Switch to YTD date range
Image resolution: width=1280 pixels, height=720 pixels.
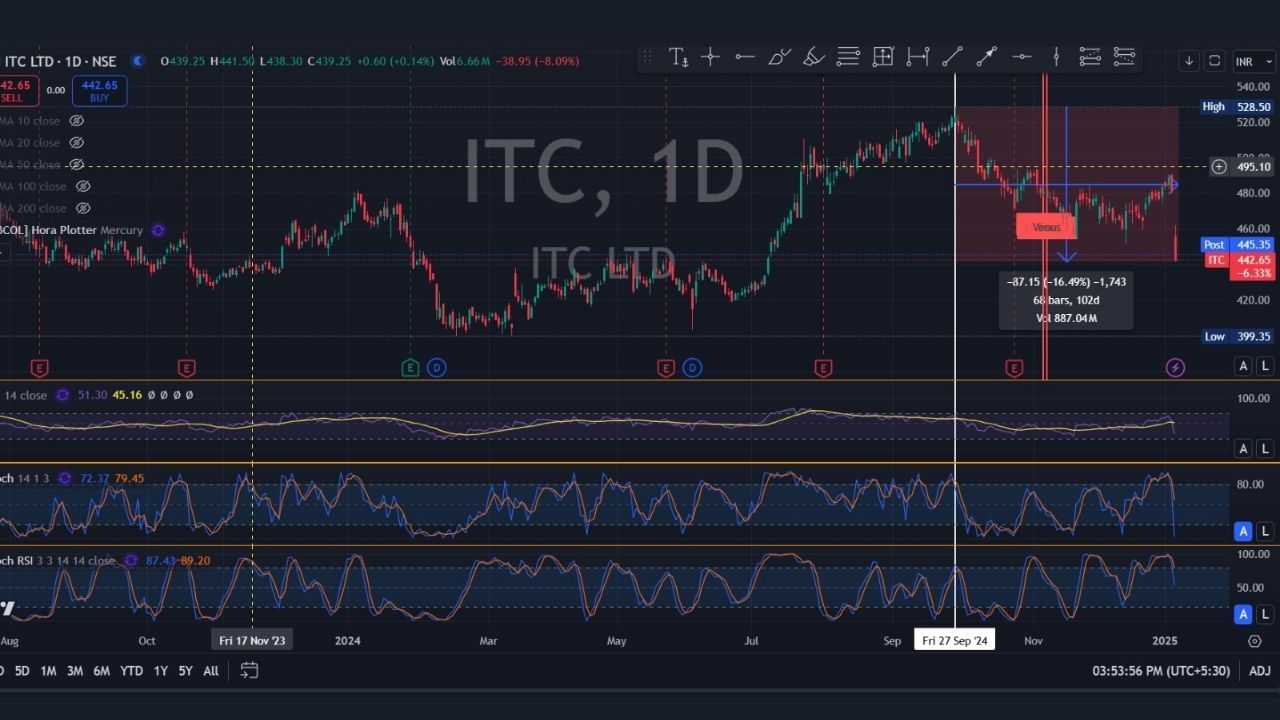coord(131,671)
